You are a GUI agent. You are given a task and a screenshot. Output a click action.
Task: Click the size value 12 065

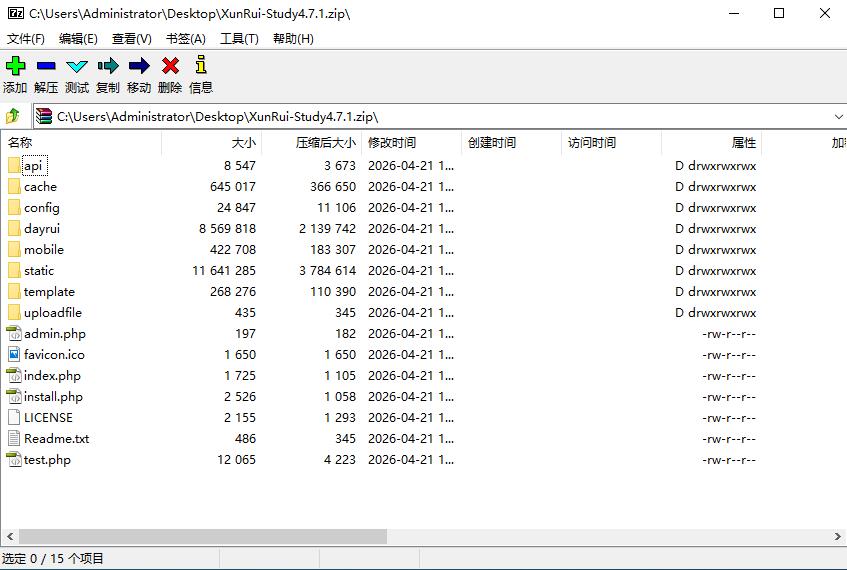pyautogui.click(x=237, y=460)
